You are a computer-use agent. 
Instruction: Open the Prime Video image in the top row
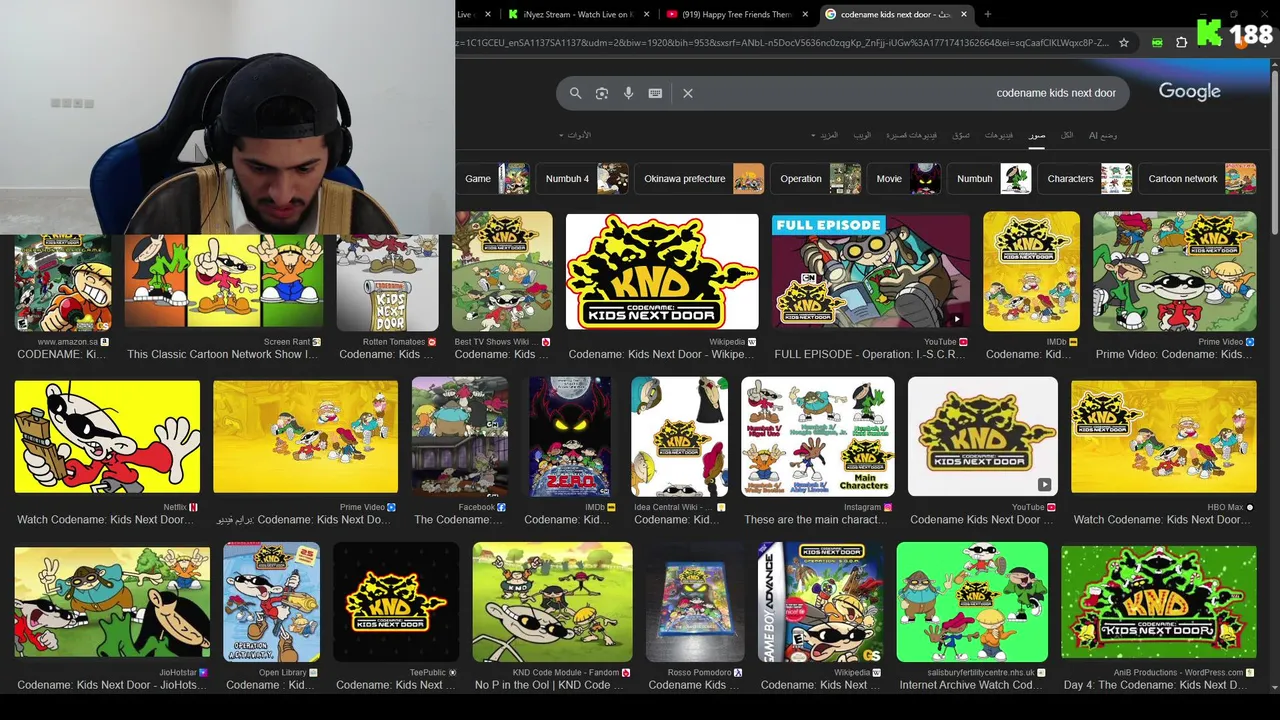pos(1174,271)
